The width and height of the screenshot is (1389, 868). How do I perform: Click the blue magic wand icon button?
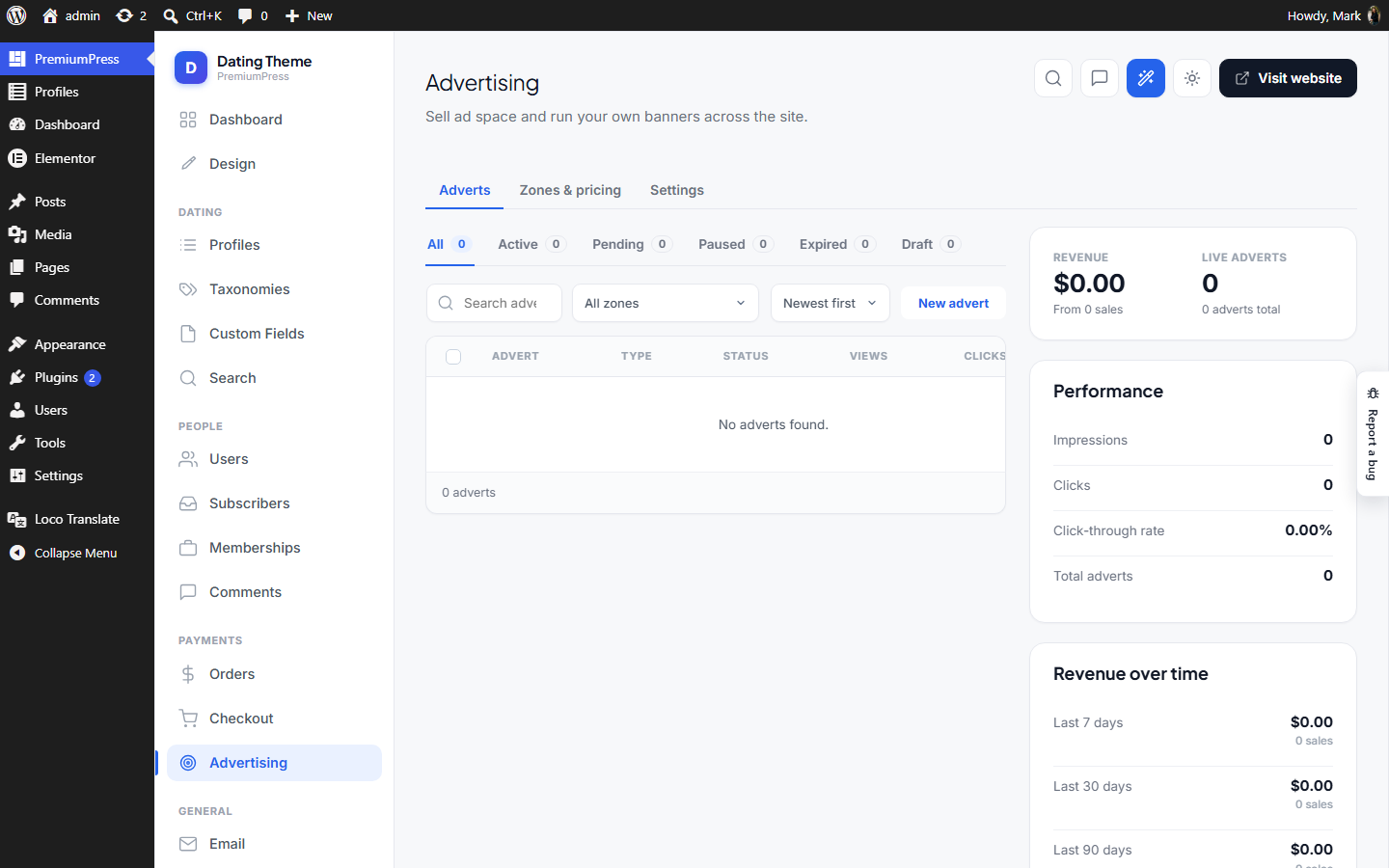(1146, 78)
